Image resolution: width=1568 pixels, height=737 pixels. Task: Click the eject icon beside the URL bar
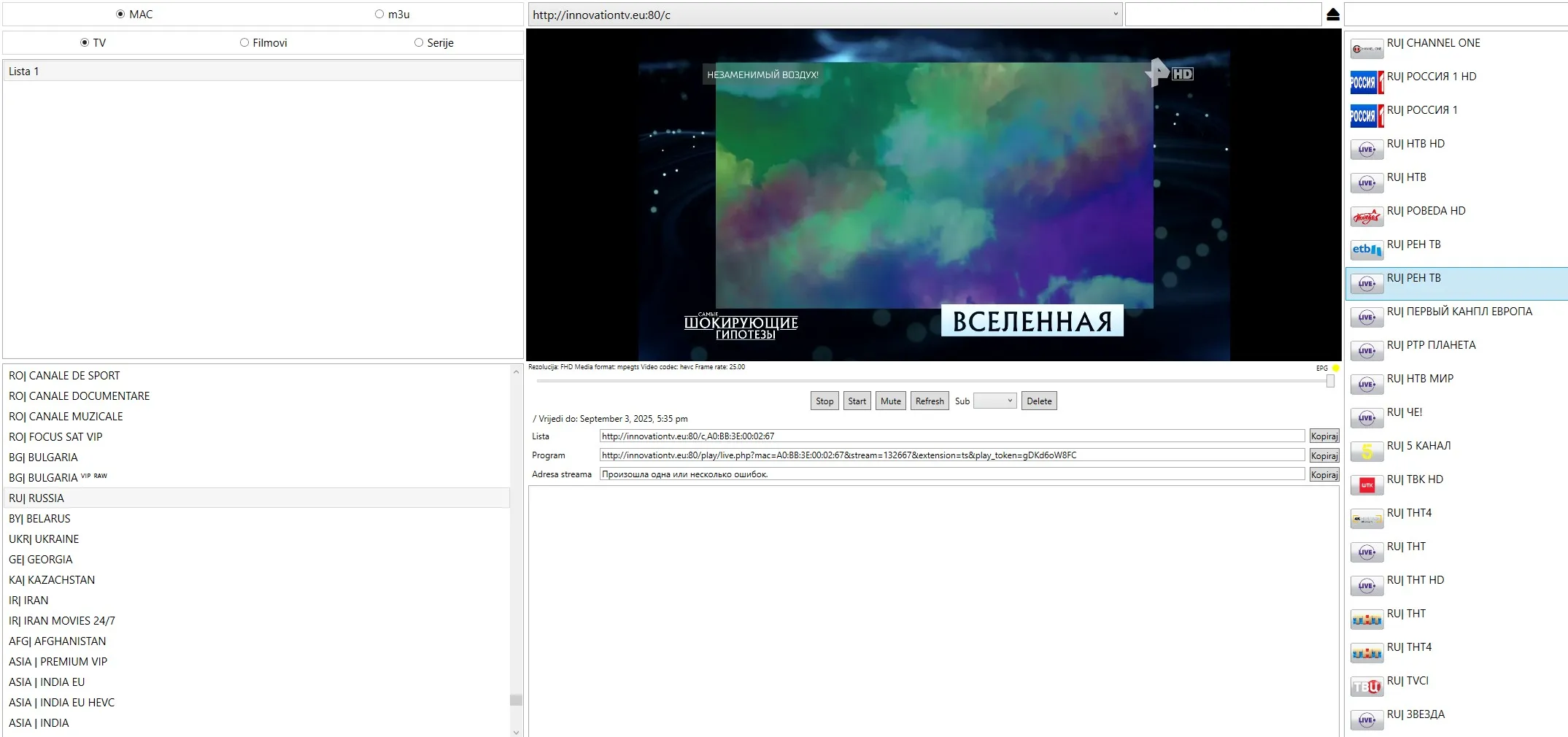tap(1333, 15)
